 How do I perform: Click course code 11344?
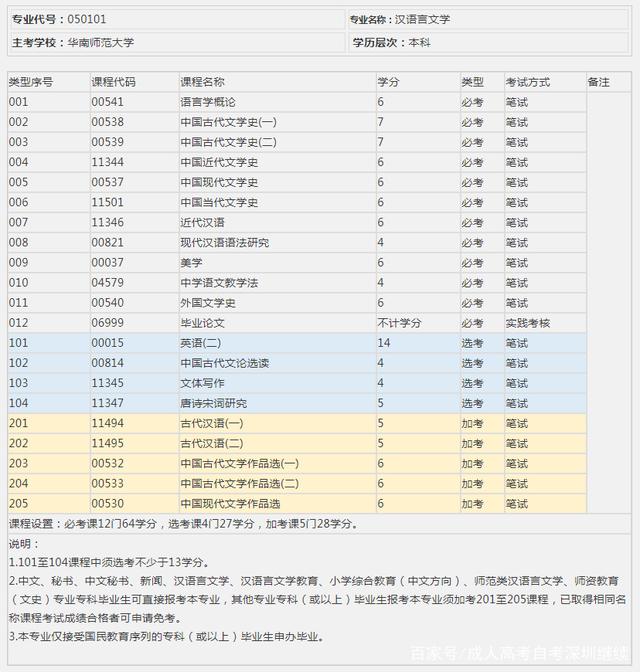point(107,162)
